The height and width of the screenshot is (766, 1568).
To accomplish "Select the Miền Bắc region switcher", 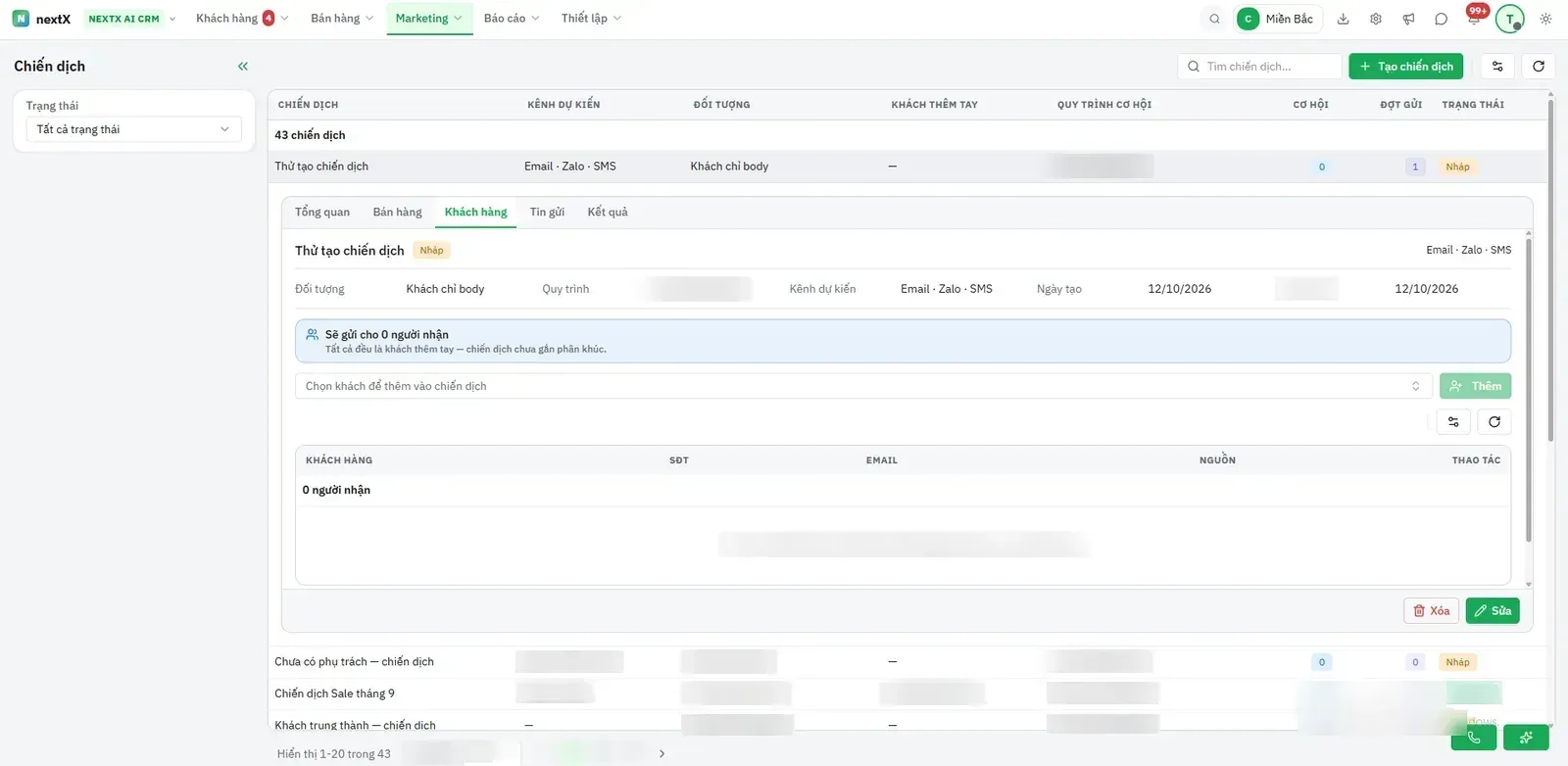I will click(1279, 19).
